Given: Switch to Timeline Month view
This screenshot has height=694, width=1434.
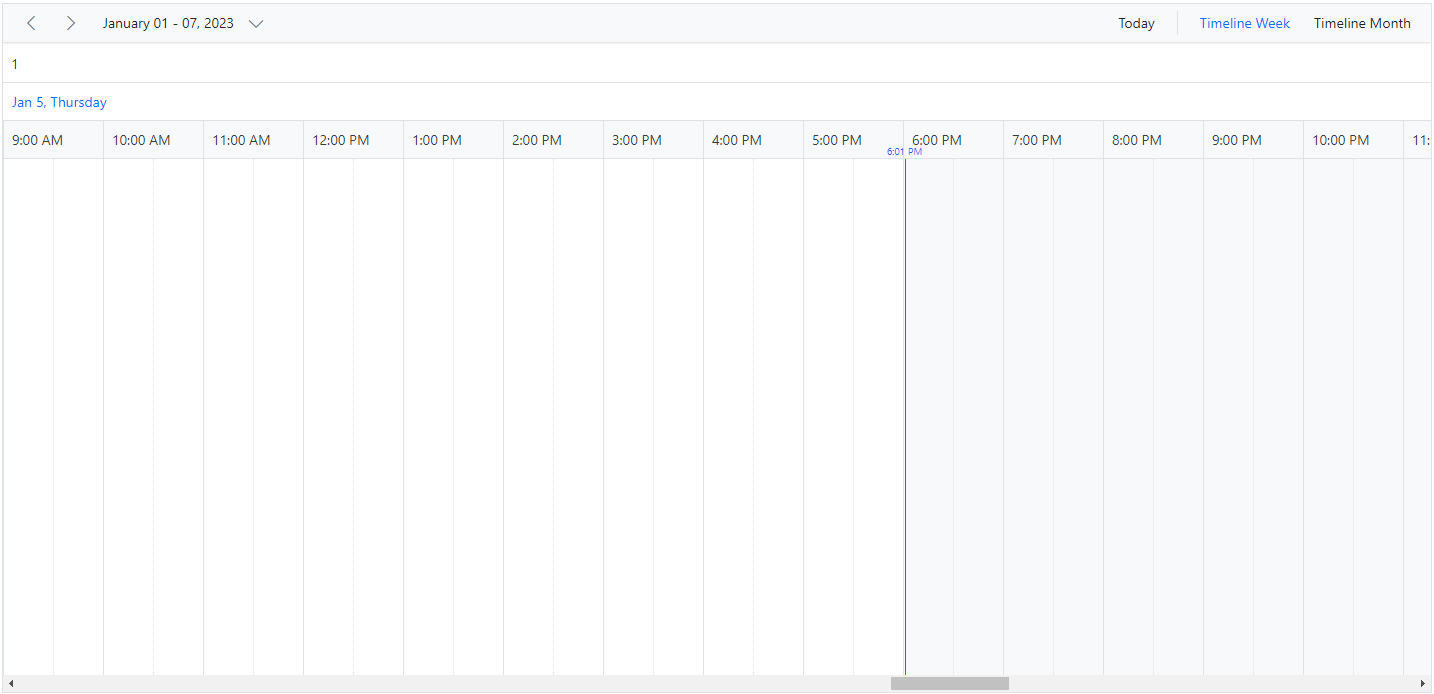Looking at the screenshot, I should (1362, 23).
